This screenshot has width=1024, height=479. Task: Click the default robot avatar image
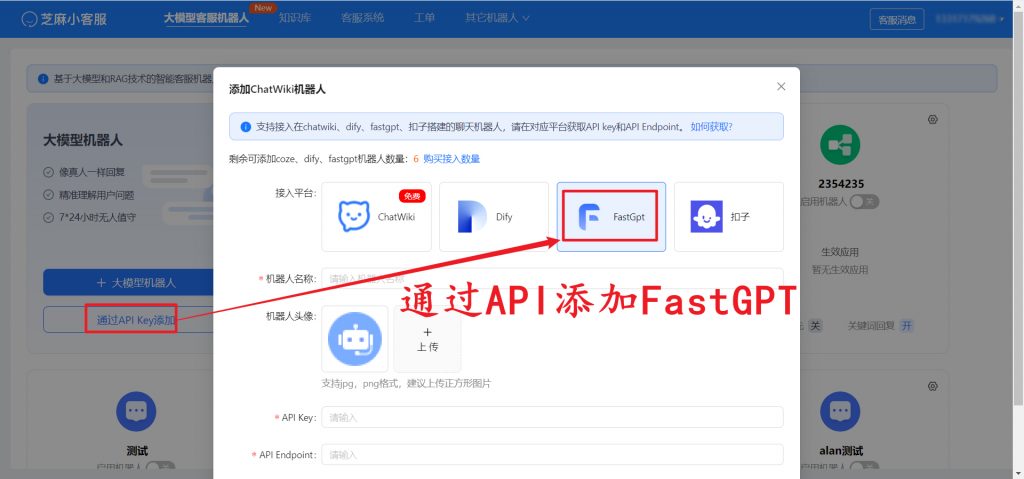point(355,339)
